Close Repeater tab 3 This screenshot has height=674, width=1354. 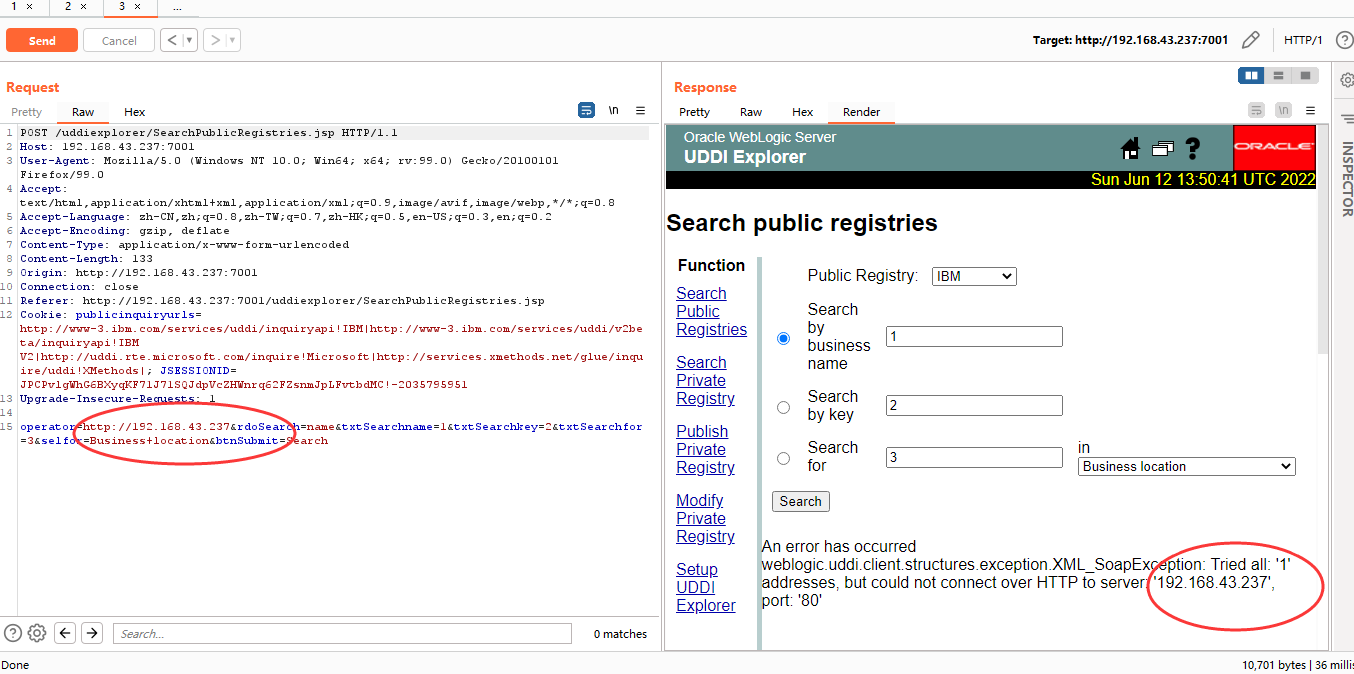point(137,6)
